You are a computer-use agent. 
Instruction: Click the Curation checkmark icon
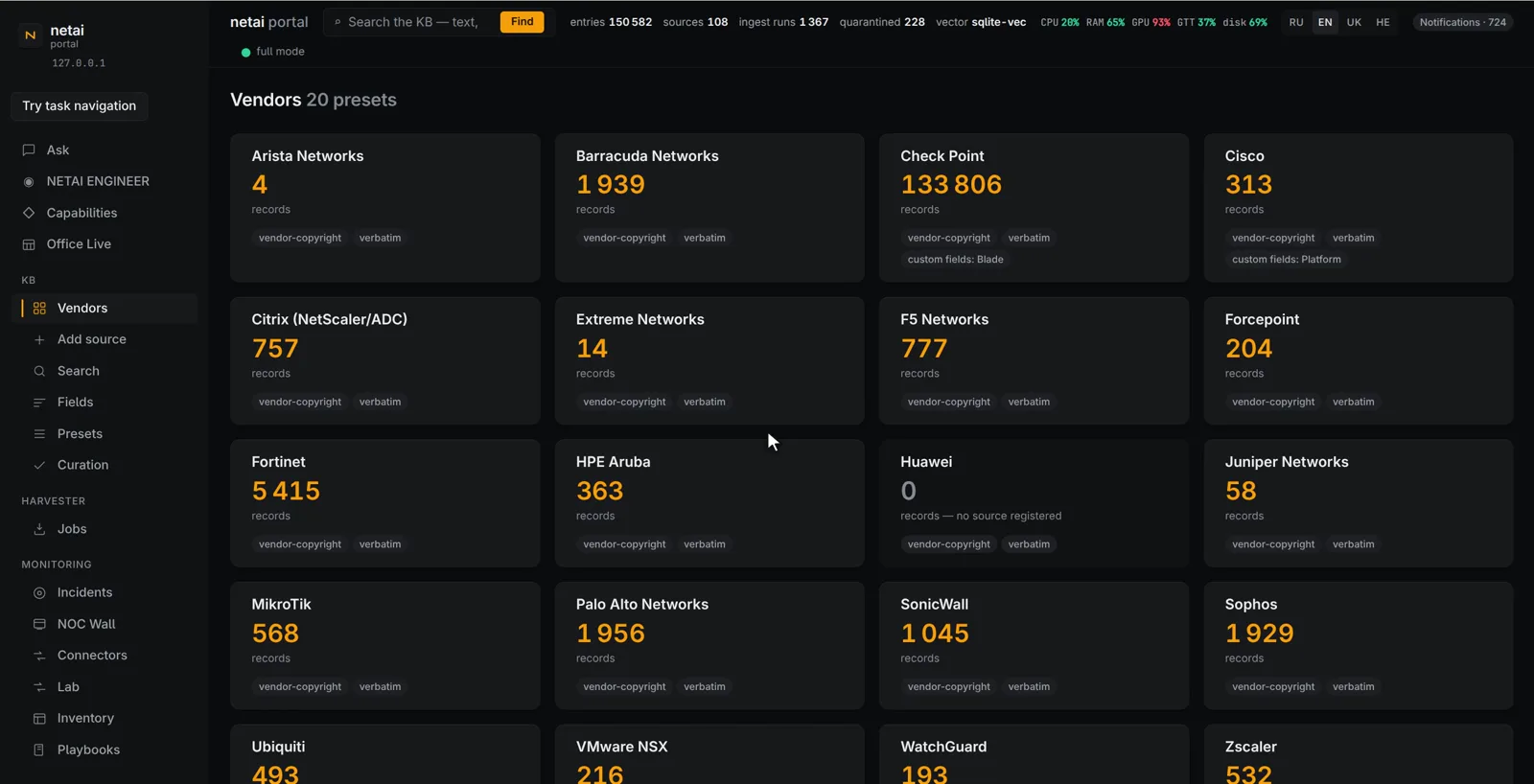coord(39,465)
